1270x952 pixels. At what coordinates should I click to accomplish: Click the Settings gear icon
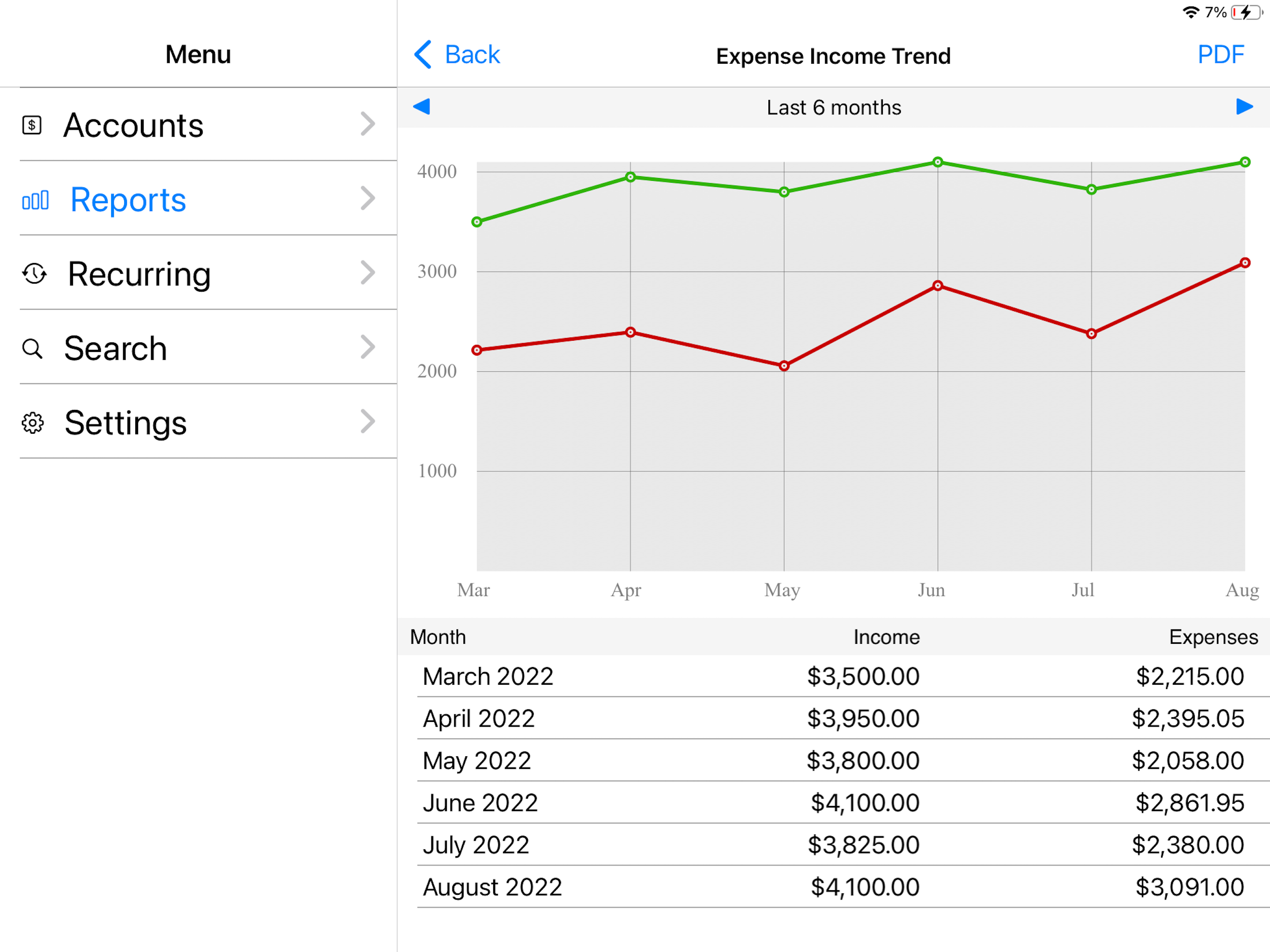point(33,423)
